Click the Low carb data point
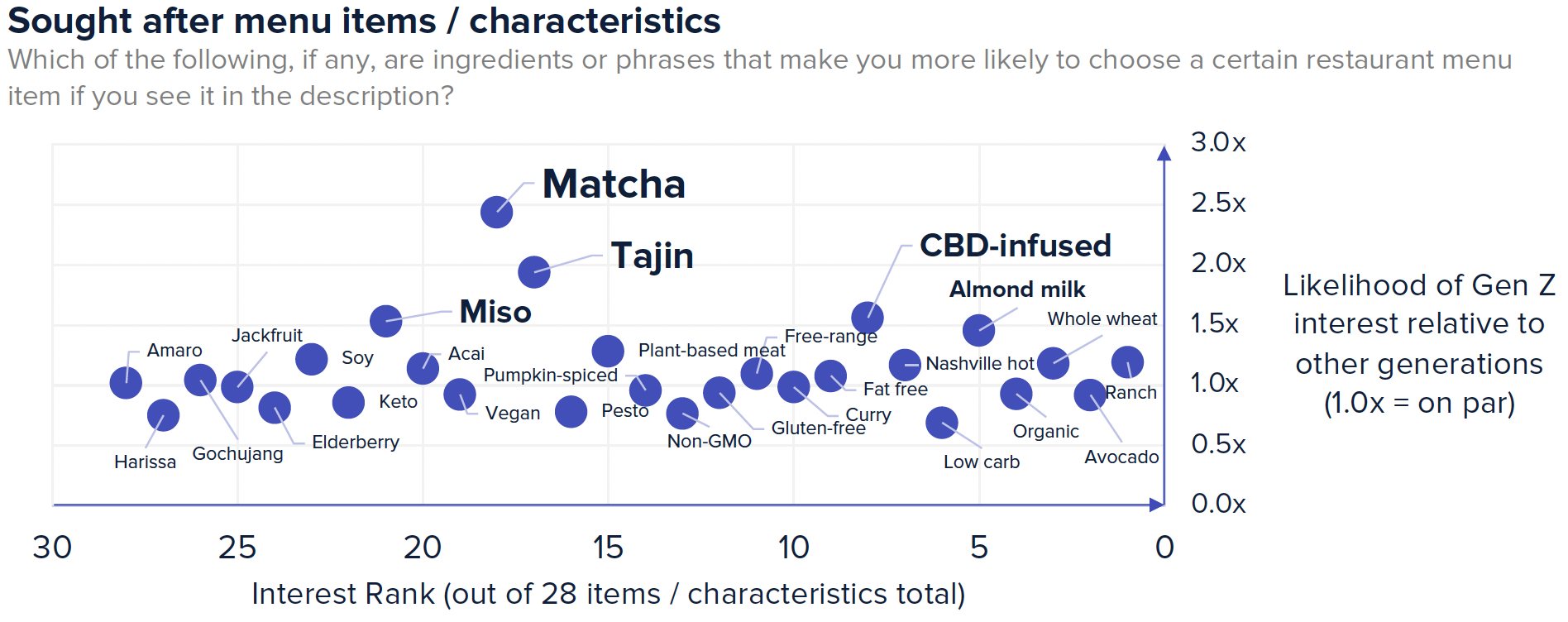The image size is (1568, 622). point(941,423)
